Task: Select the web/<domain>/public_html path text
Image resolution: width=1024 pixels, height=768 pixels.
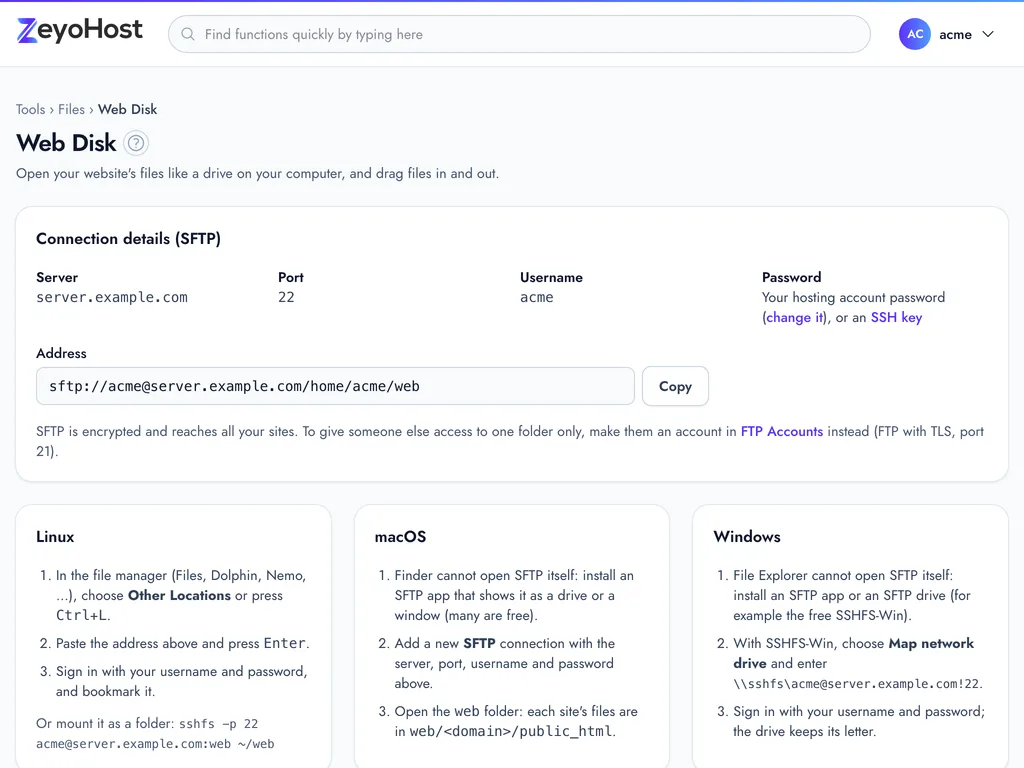Action: (x=511, y=731)
